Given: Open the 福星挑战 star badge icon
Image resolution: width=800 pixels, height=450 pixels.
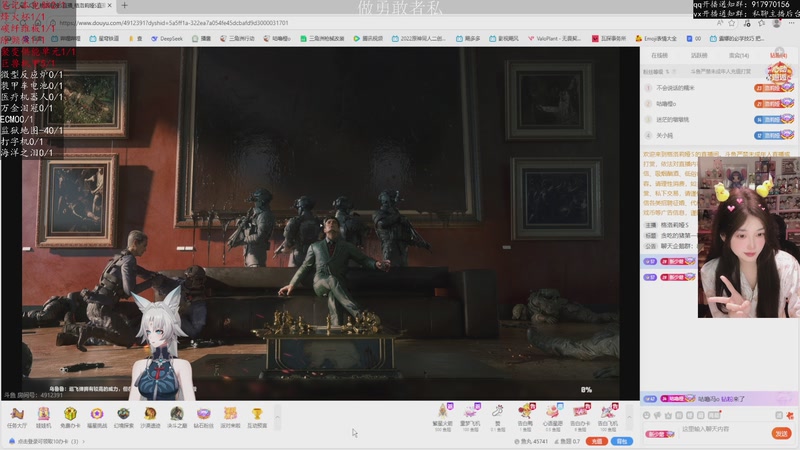Looking at the screenshot, I should tap(96, 417).
